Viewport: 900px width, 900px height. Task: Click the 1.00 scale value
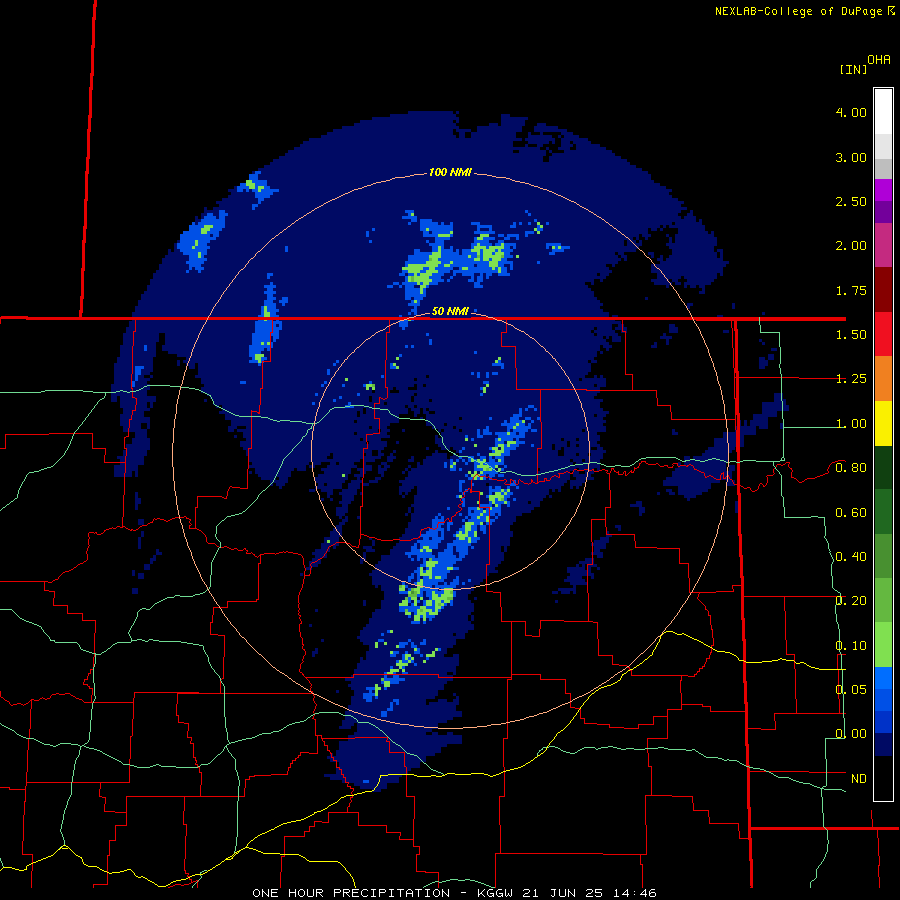point(851,424)
